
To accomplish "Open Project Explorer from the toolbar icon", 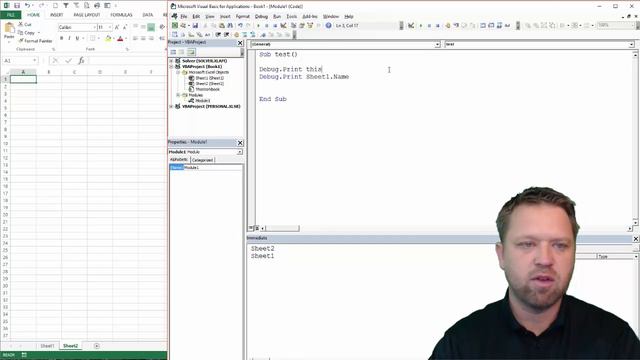I will point(293,26).
